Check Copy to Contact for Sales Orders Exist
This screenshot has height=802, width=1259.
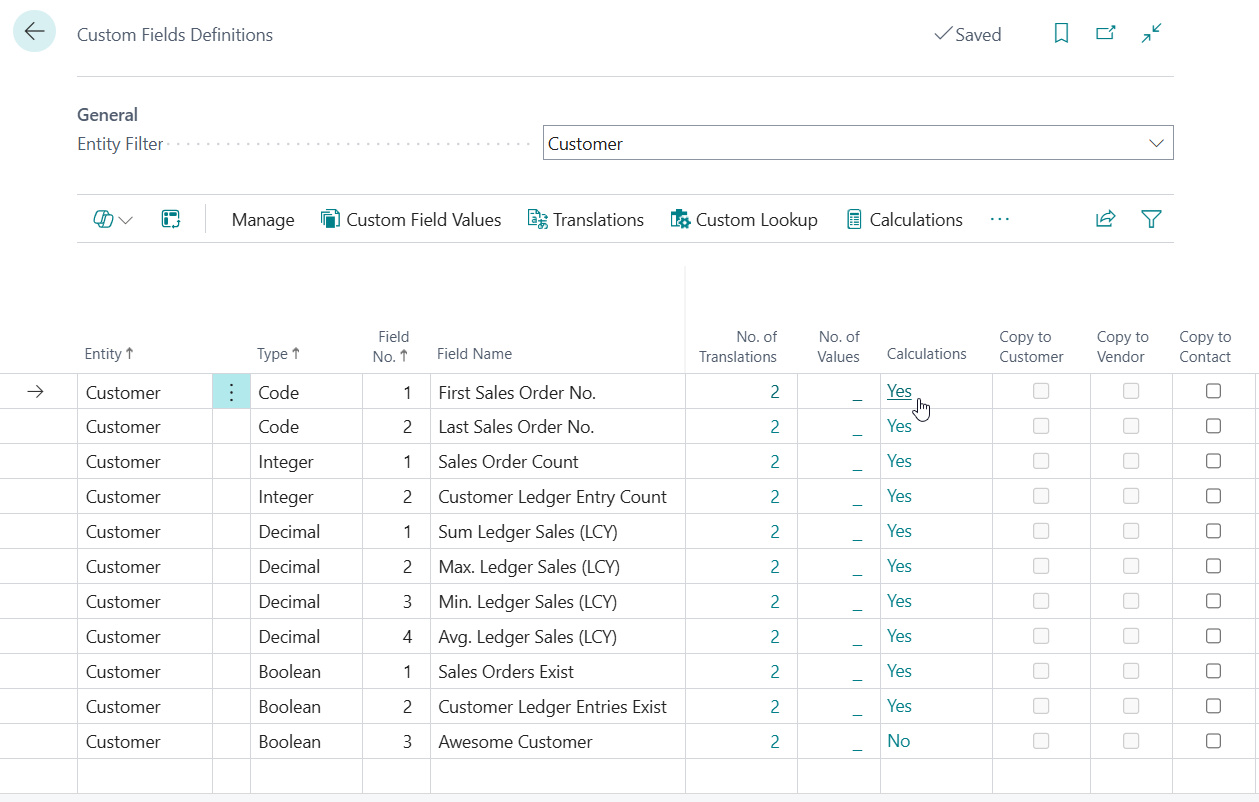tap(1213, 672)
